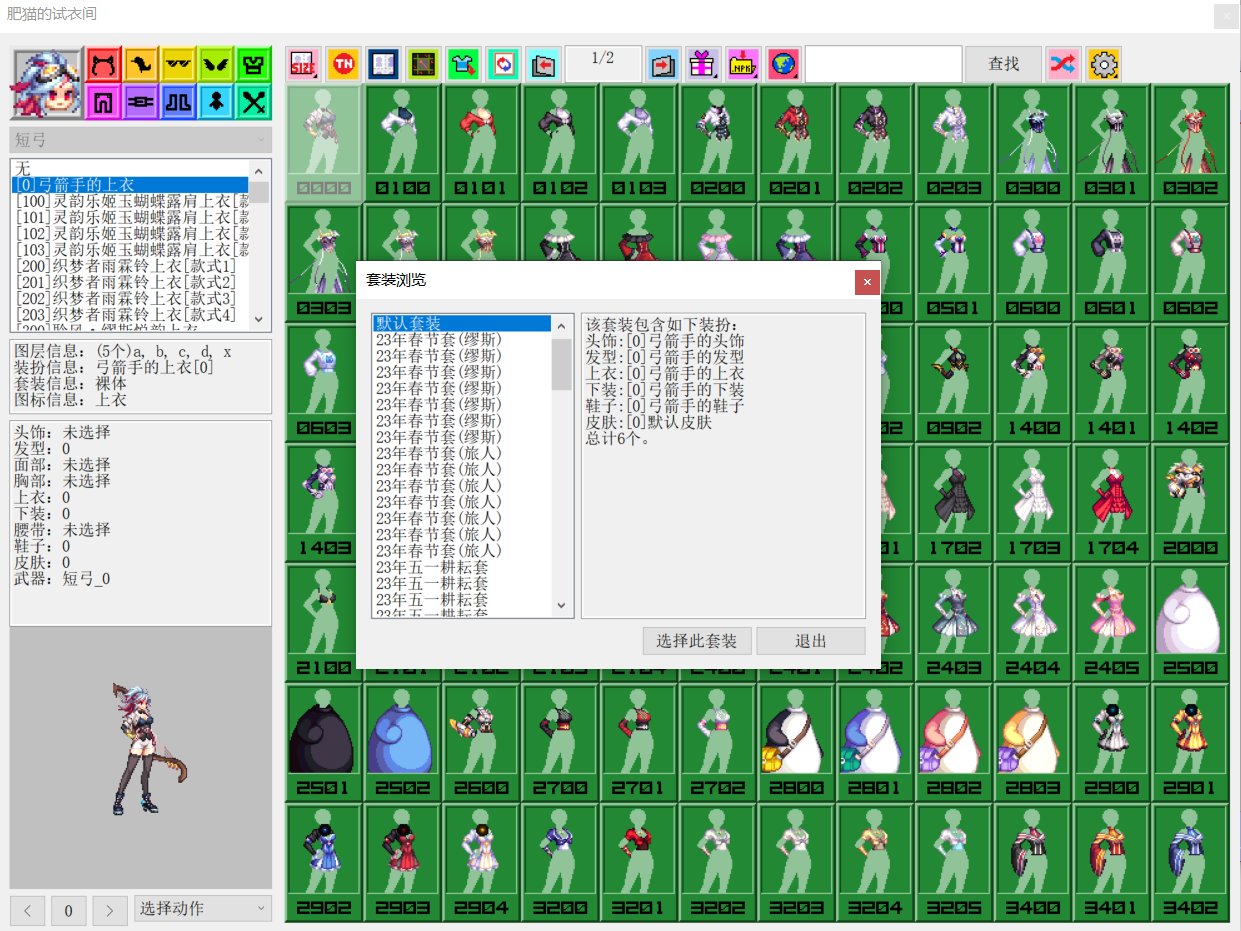Image resolution: width=1241 pixels, height=931 pixels.
Task: Click the frame number 0 button
Action: point(68,910)
